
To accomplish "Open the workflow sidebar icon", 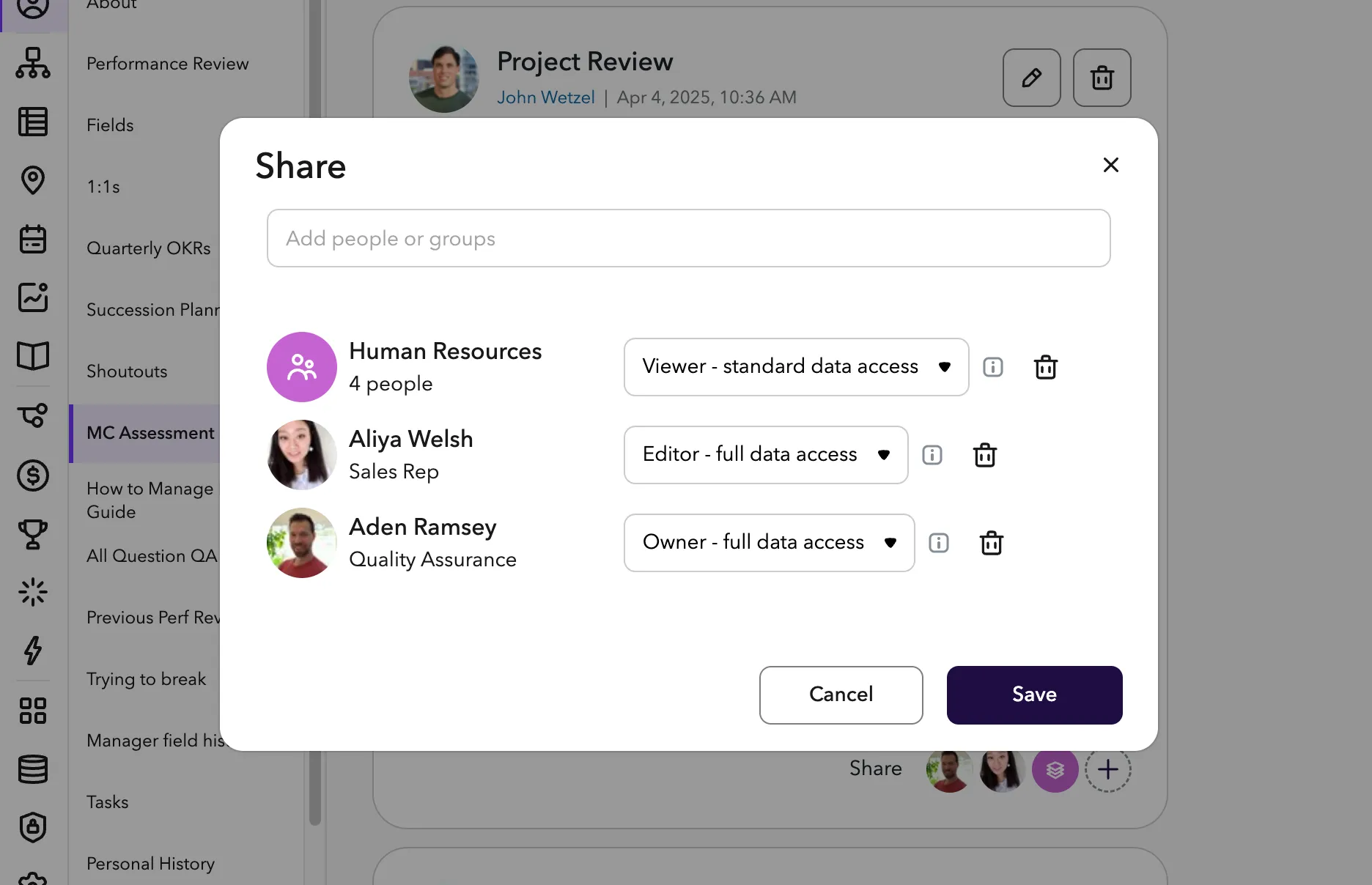I will tap(33, 415).
